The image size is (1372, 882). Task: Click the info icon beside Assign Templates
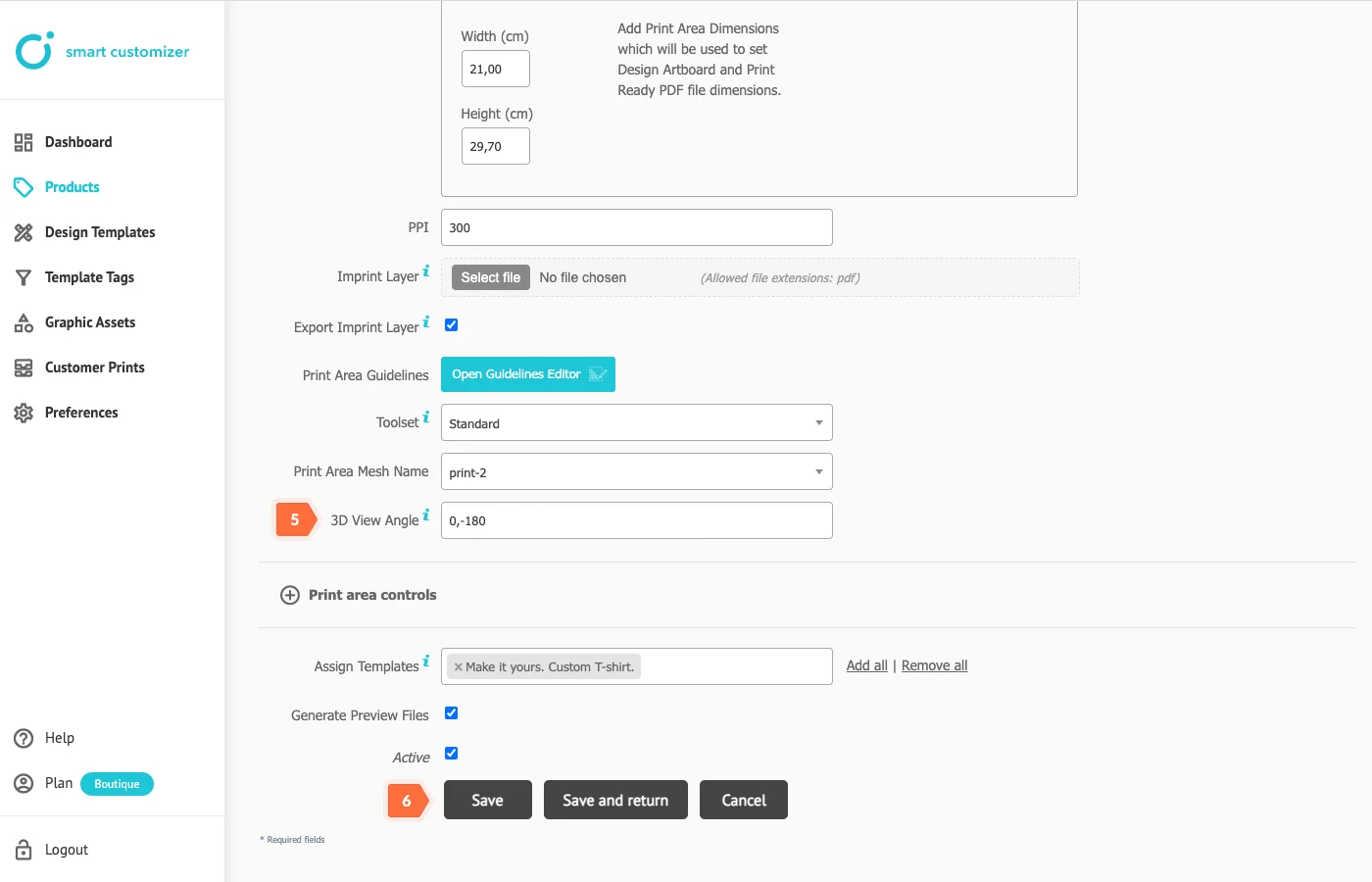[426, 661]
